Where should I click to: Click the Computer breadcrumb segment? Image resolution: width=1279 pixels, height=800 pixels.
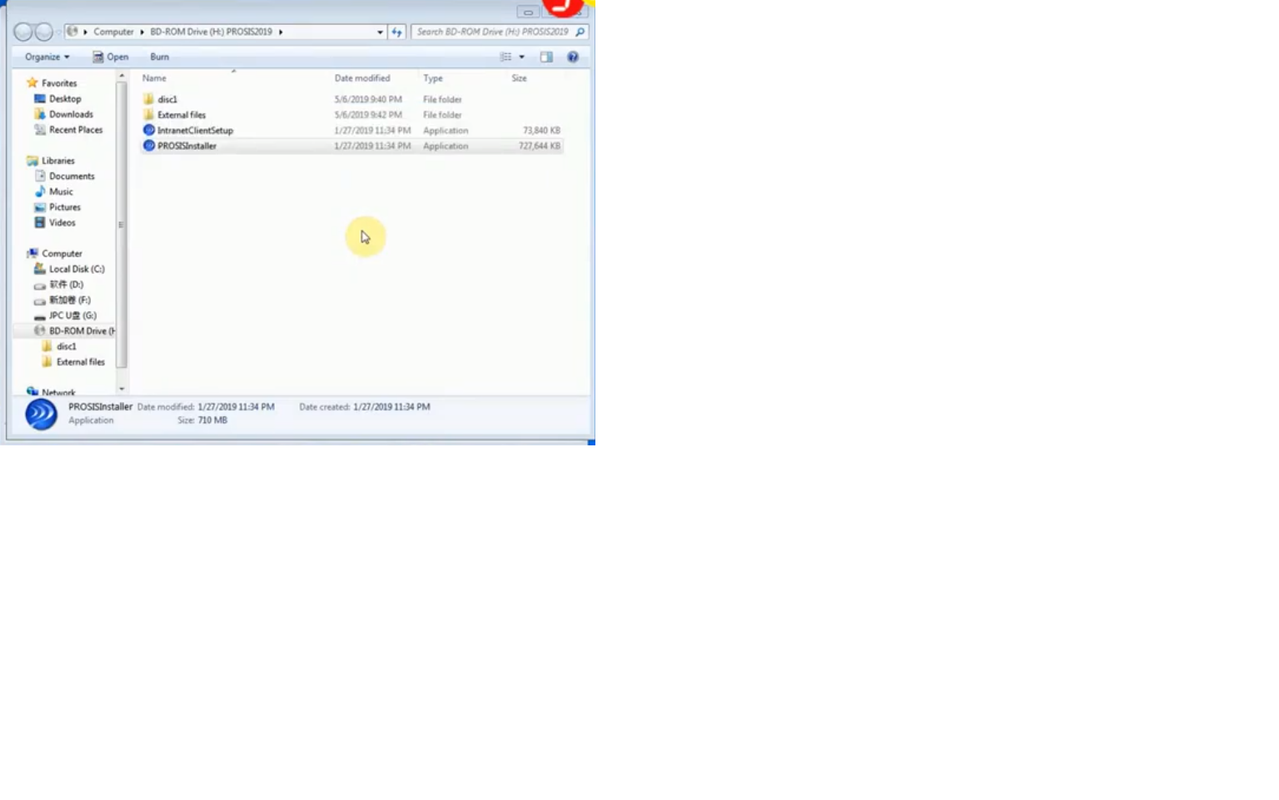113,32
